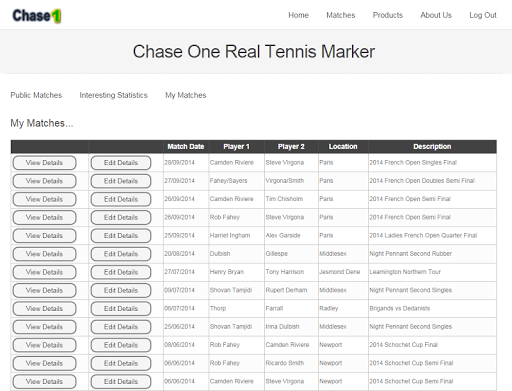This screenshot has height=391, width=512.
Task: Edit details of Camden Riviere vs Tim Chisholm
Action: click(121, 199)
